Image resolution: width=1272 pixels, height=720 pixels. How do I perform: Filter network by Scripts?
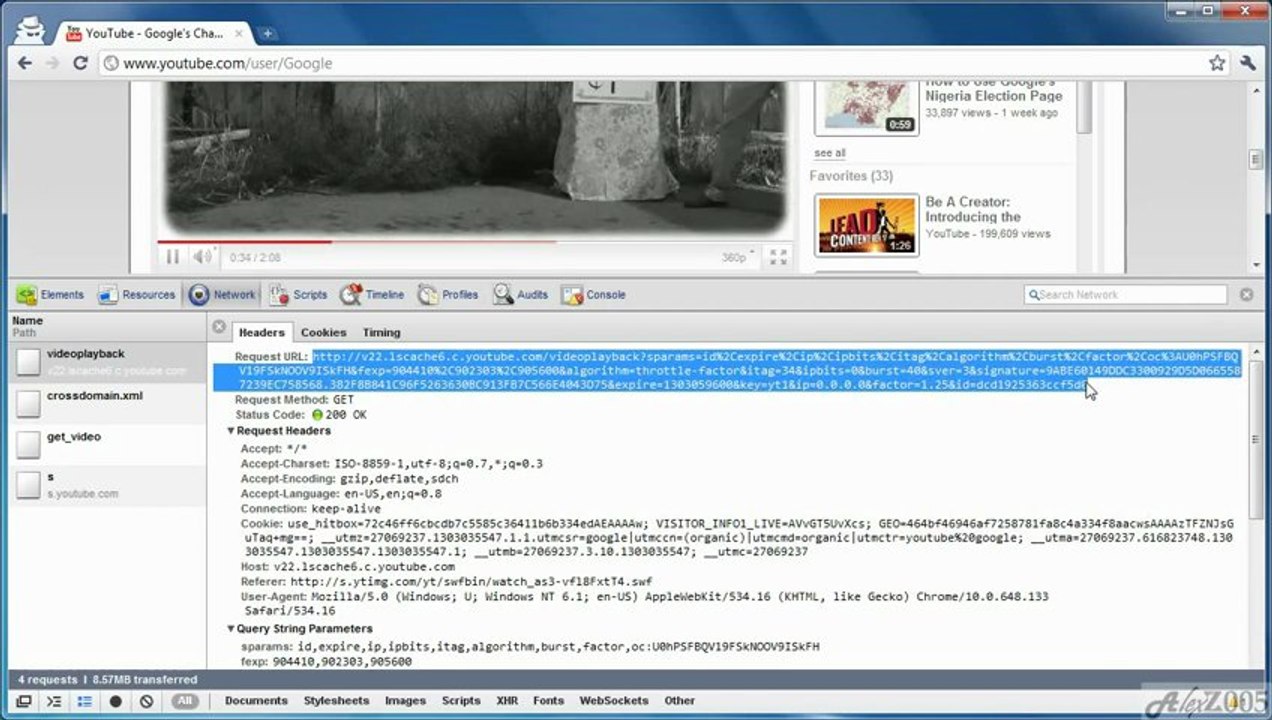point(461,701)
